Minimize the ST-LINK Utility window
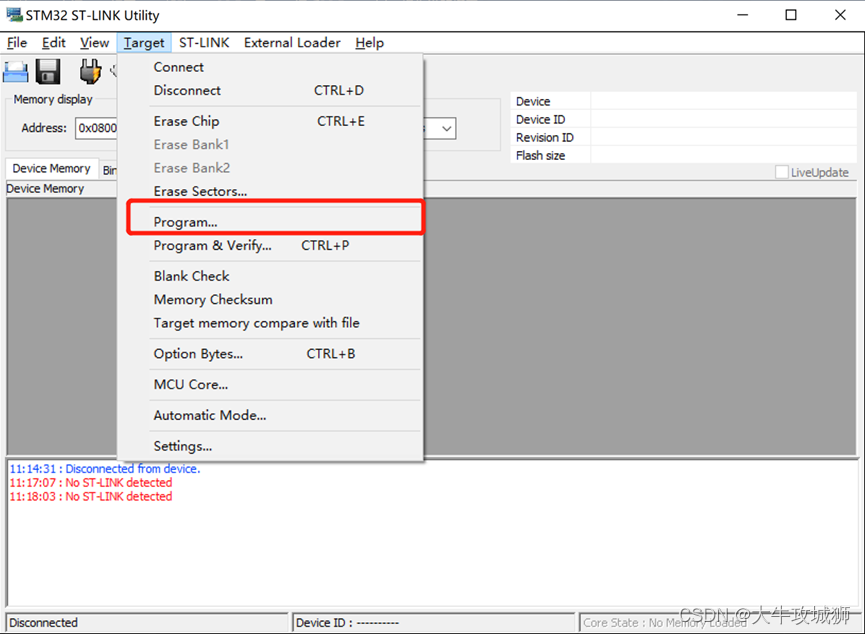865x634 pixels. [x=743, y=15]
